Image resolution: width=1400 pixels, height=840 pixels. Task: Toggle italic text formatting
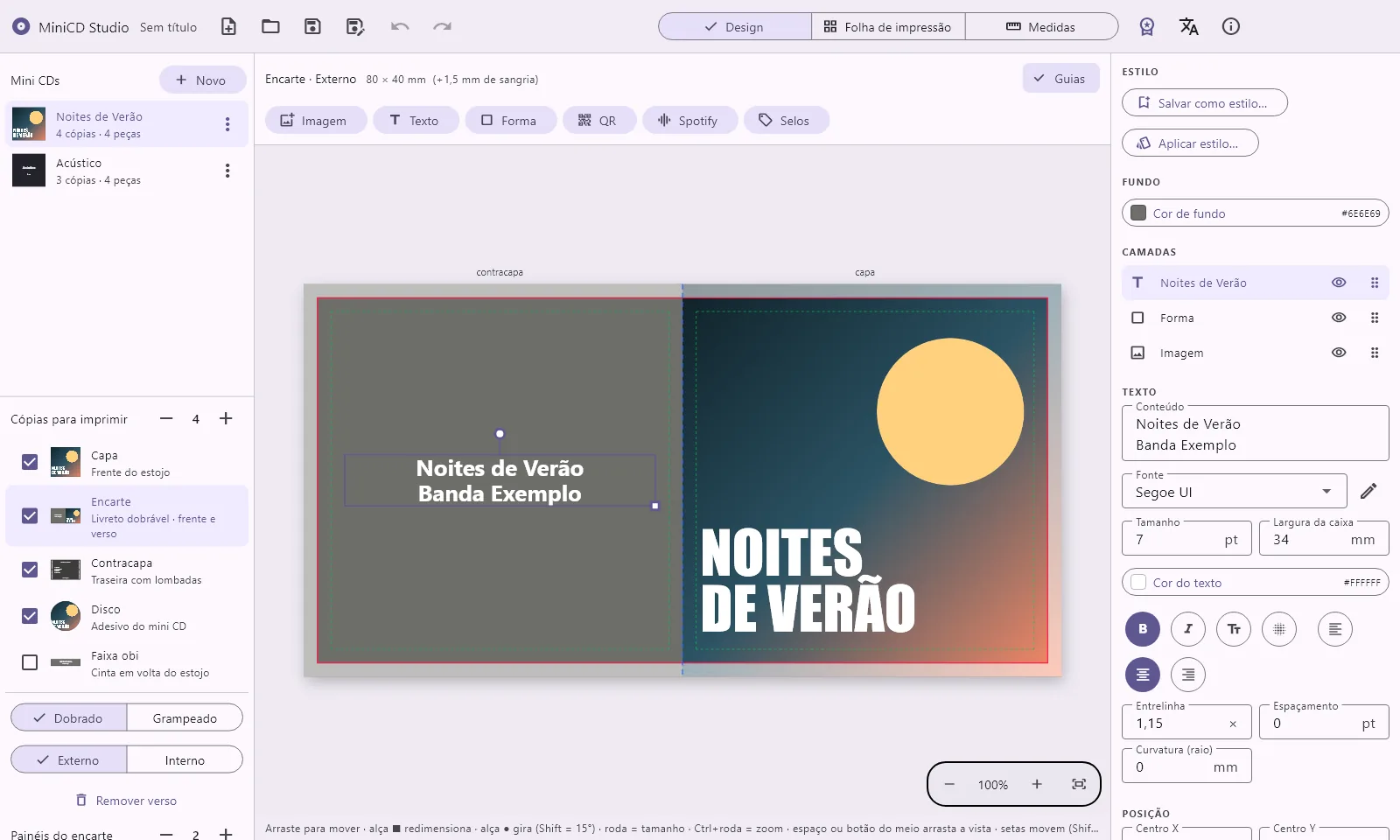[1188, 628]
